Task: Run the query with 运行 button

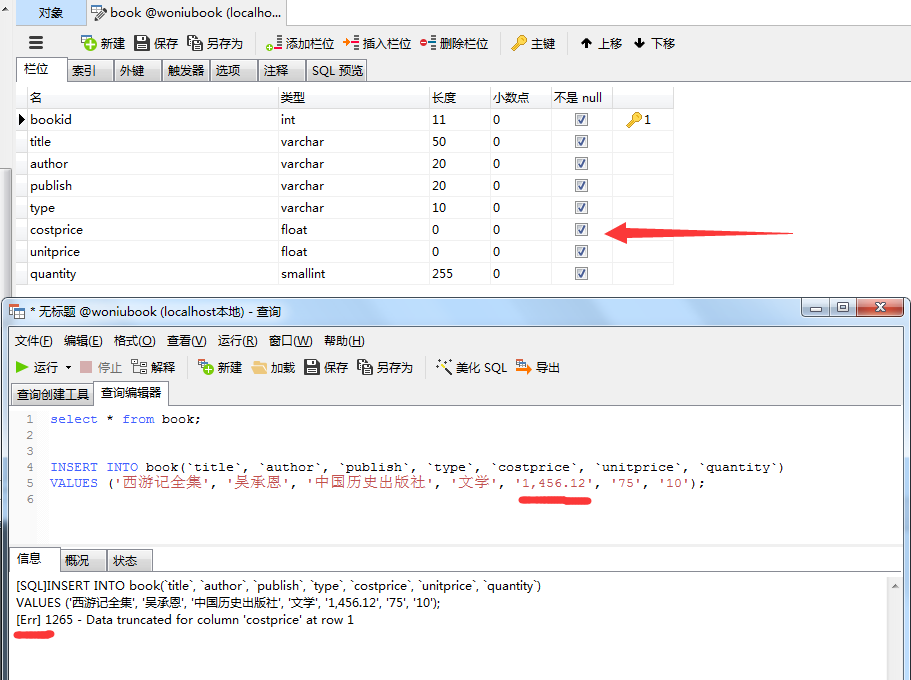Action: point(37,367)
